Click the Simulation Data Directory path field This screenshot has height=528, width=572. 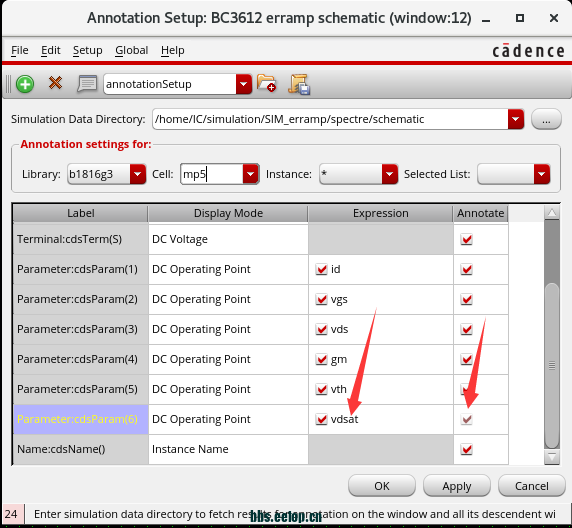[330, 119]
